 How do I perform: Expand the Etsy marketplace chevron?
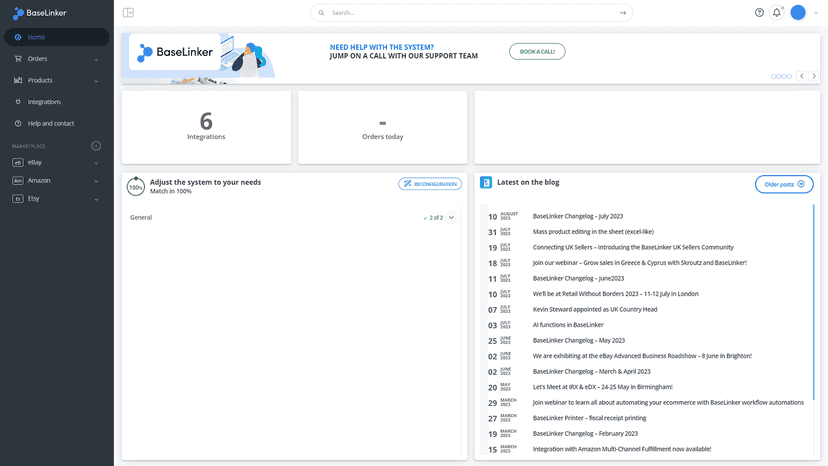(96, 199)
